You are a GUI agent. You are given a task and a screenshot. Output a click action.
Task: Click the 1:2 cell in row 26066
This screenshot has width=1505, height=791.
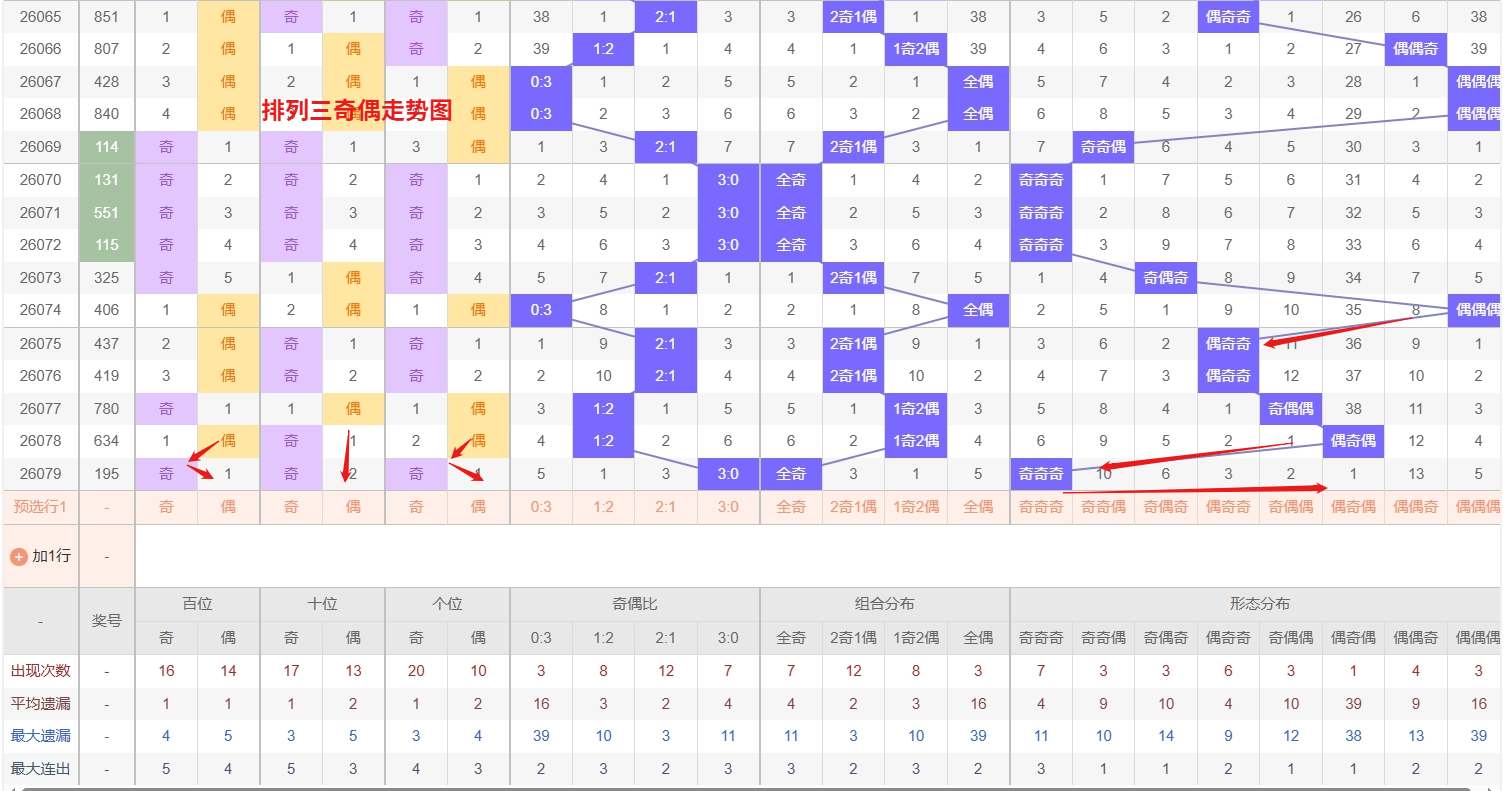(x=603, y=49)
